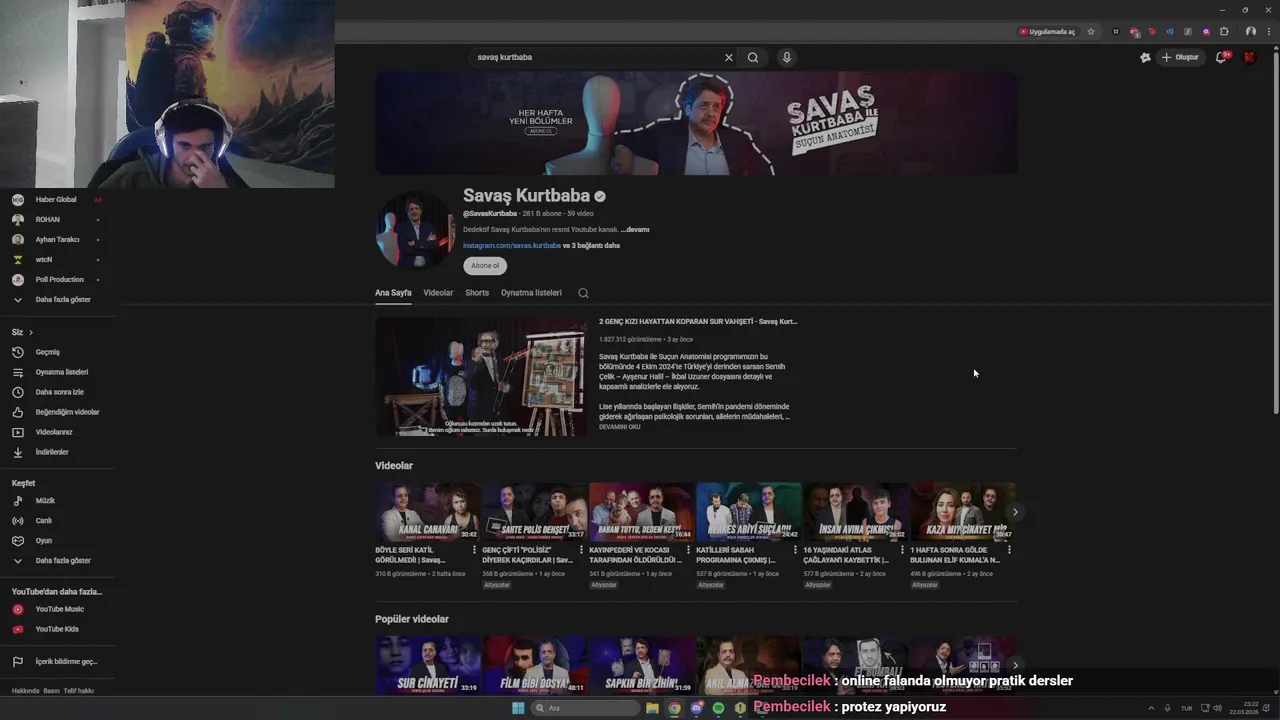Open Videolarınız in the sidebar
Image resolution: width=1280 pixels, height=720 pixels.
(56, 432)
